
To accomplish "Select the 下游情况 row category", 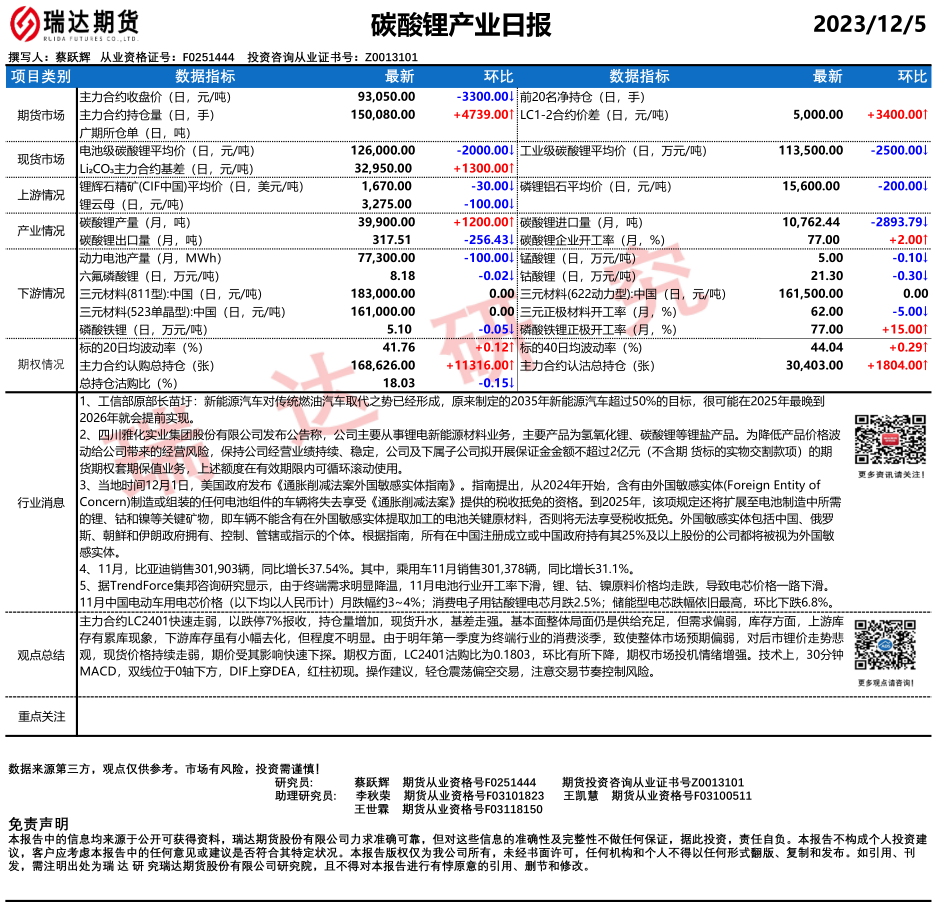I will pos(41,293).
